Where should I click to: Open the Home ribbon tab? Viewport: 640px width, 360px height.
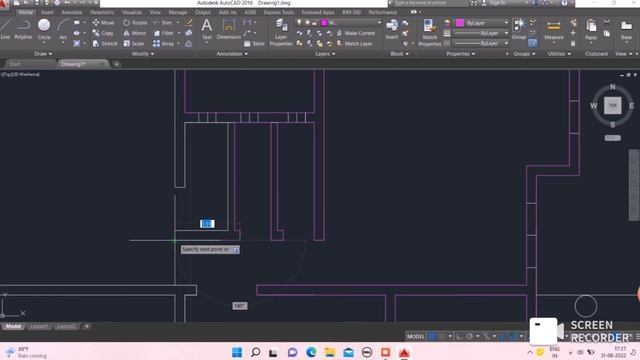[x=25, y=12]
